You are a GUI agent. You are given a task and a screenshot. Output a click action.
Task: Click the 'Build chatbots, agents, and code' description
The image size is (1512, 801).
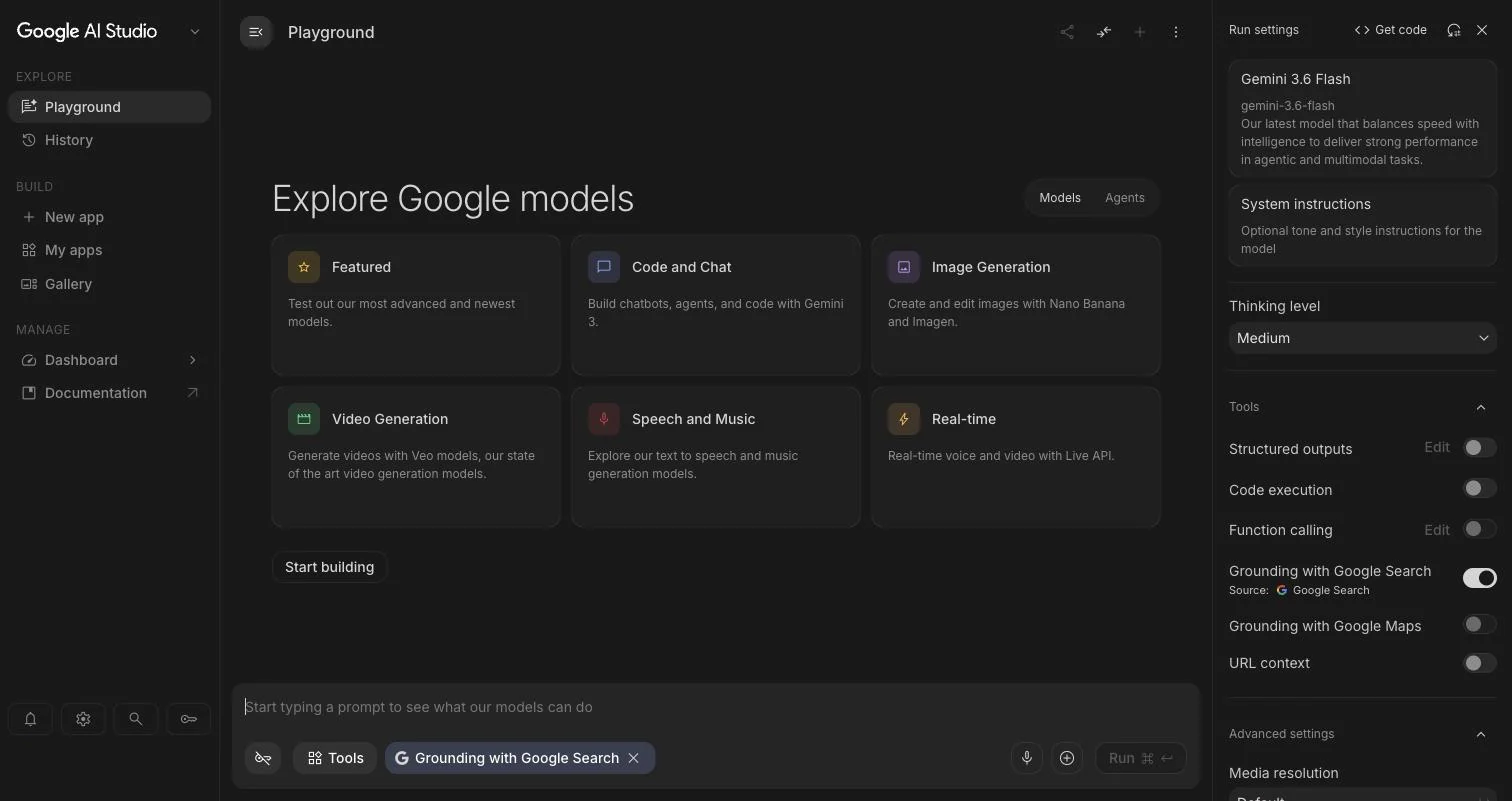pos(715,313)
